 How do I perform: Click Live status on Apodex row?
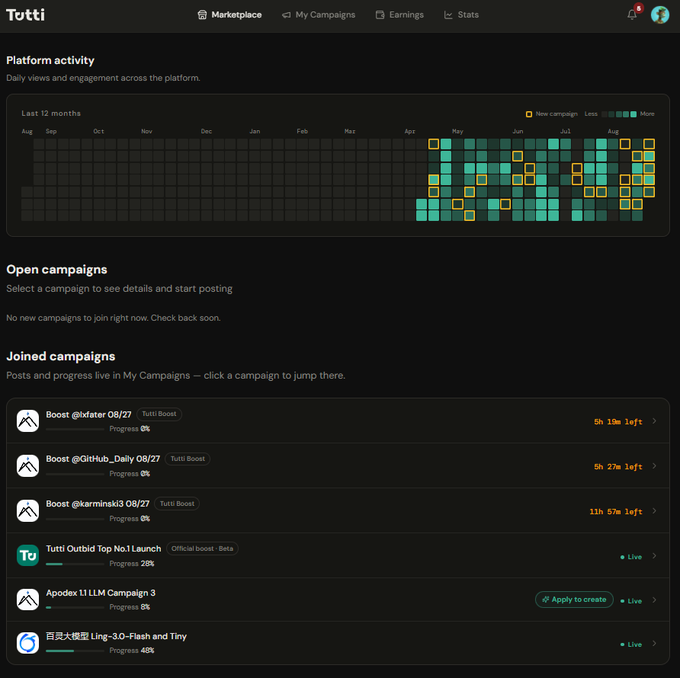pyautogui.click(x=631, y=601)
